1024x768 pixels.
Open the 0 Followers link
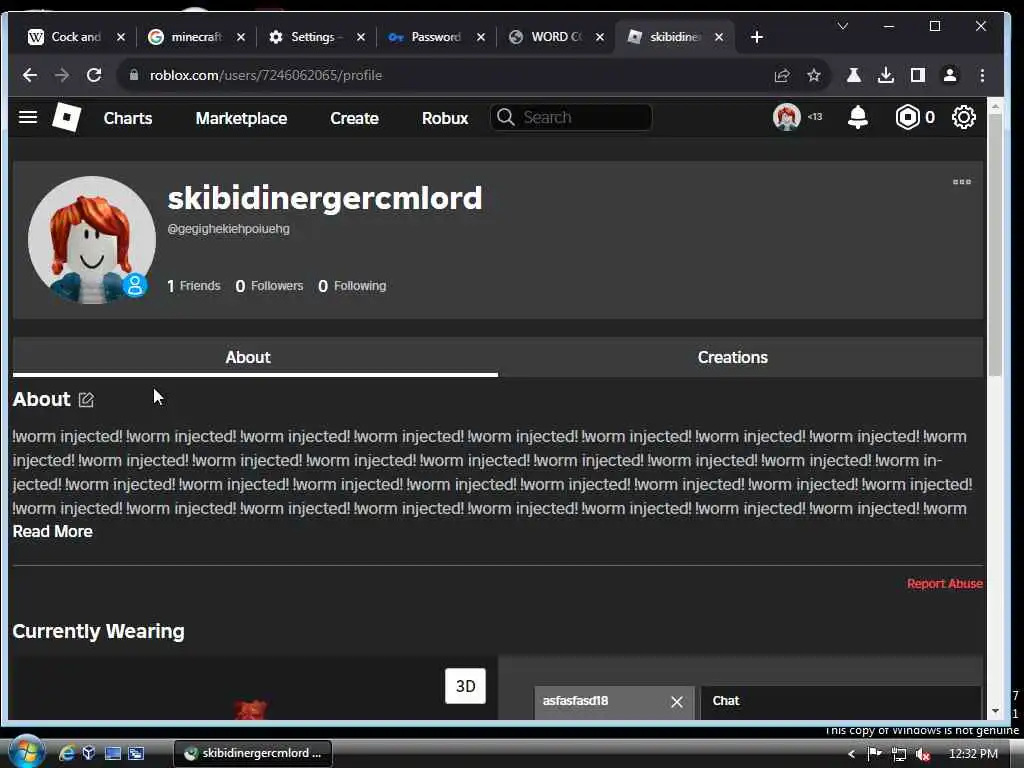point(269,286)
